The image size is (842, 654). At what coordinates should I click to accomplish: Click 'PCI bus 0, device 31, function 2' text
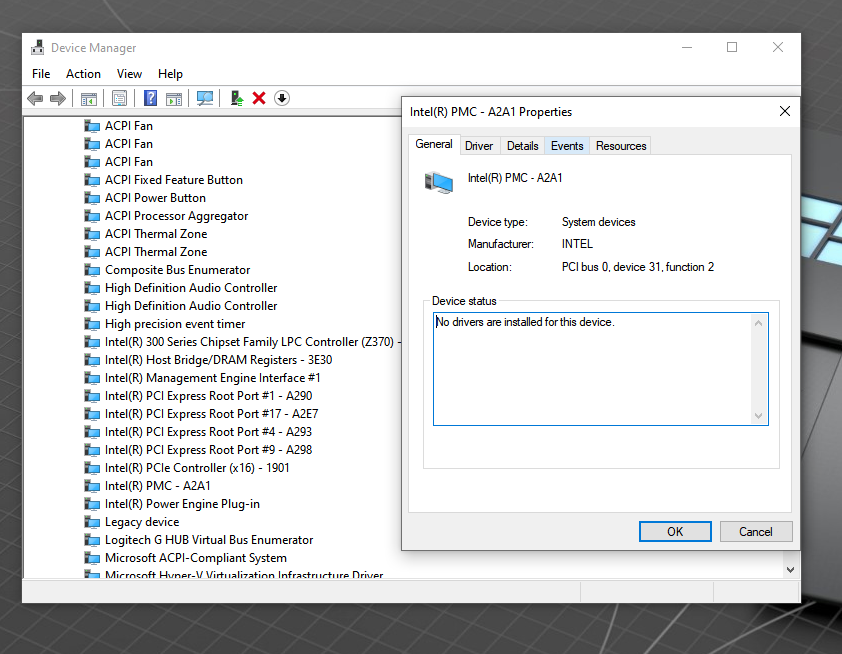pyautogui.click(x=637, y=267)
